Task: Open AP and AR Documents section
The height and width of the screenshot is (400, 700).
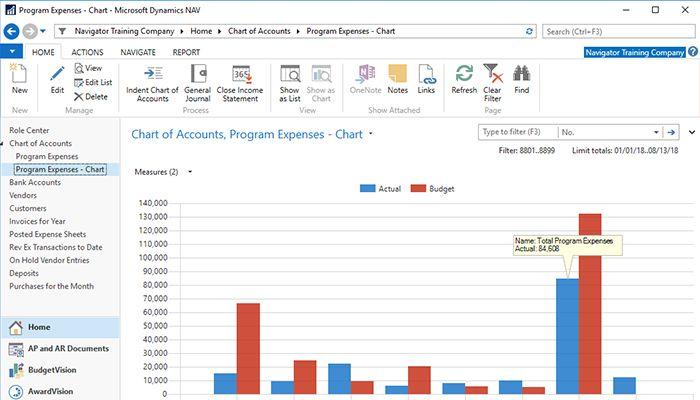Action: (x=60, y=349)
